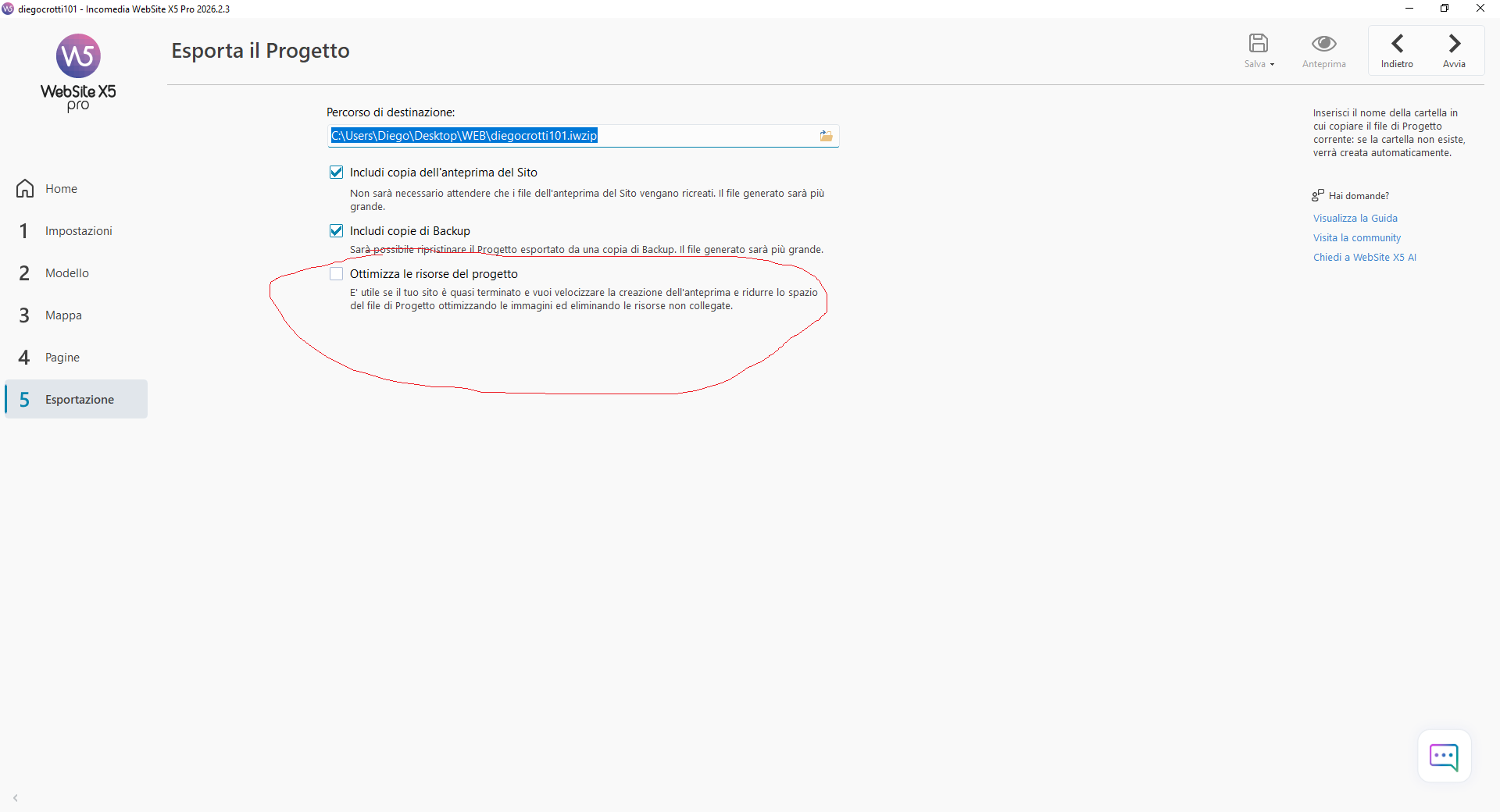
Task: Click the Chiedi a WebSite X5 AI link
Action: click(x=1364, y=258)
